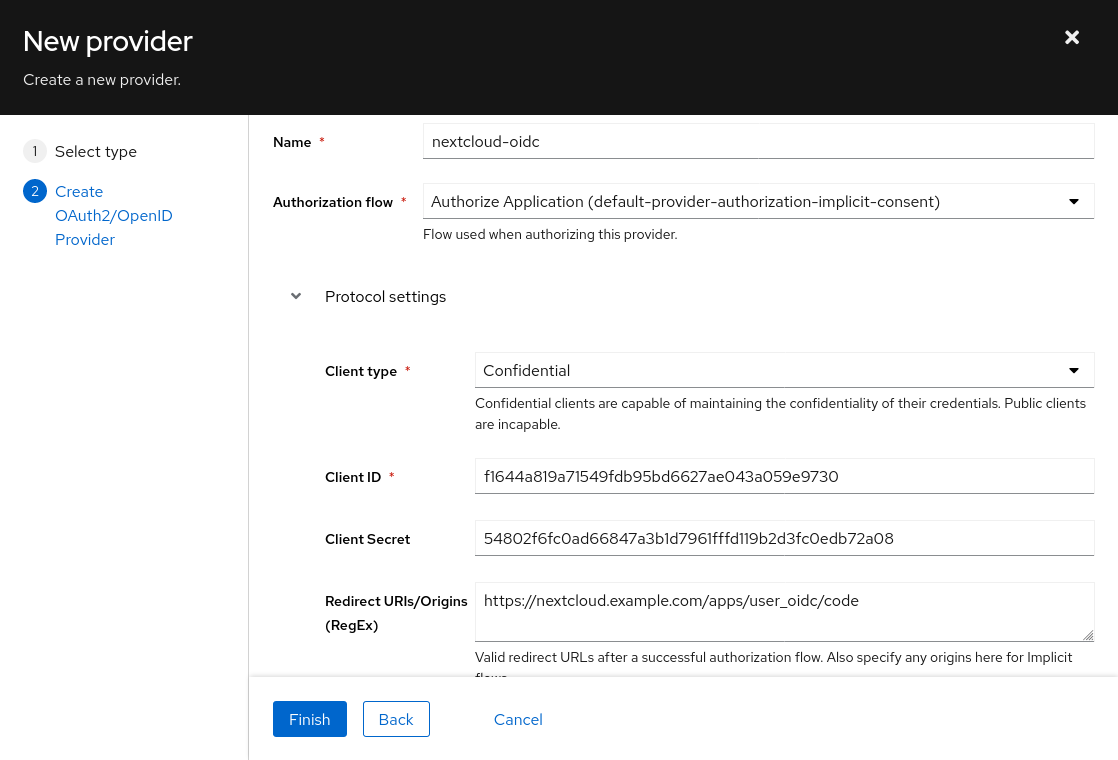This screenshot has width=1118, height=760.
Task: Go to the Select type step
Action: tap(95, 152)
